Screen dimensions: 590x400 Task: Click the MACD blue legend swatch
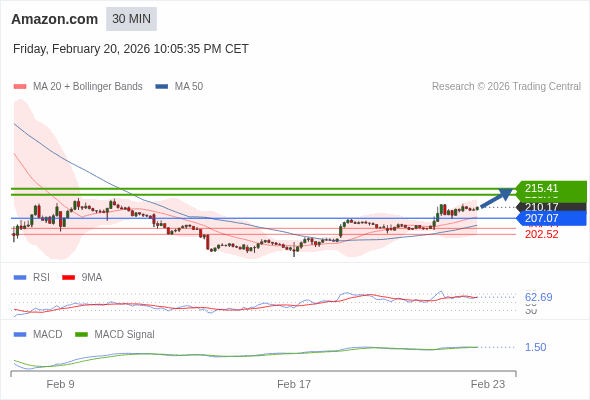pos(20,335)
